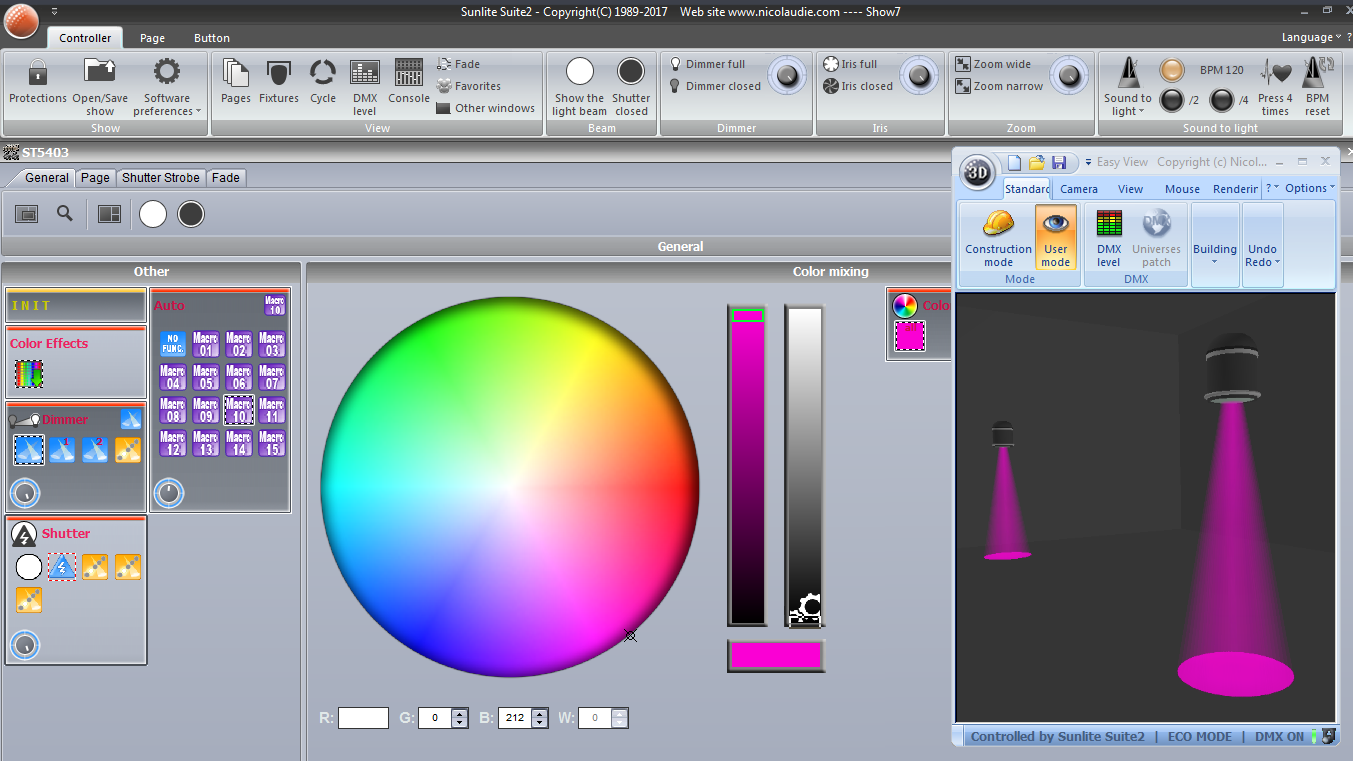The image size is (1353, 761).
Task: Turn the Dimmer ribbon knob
Action: [787, 75]
